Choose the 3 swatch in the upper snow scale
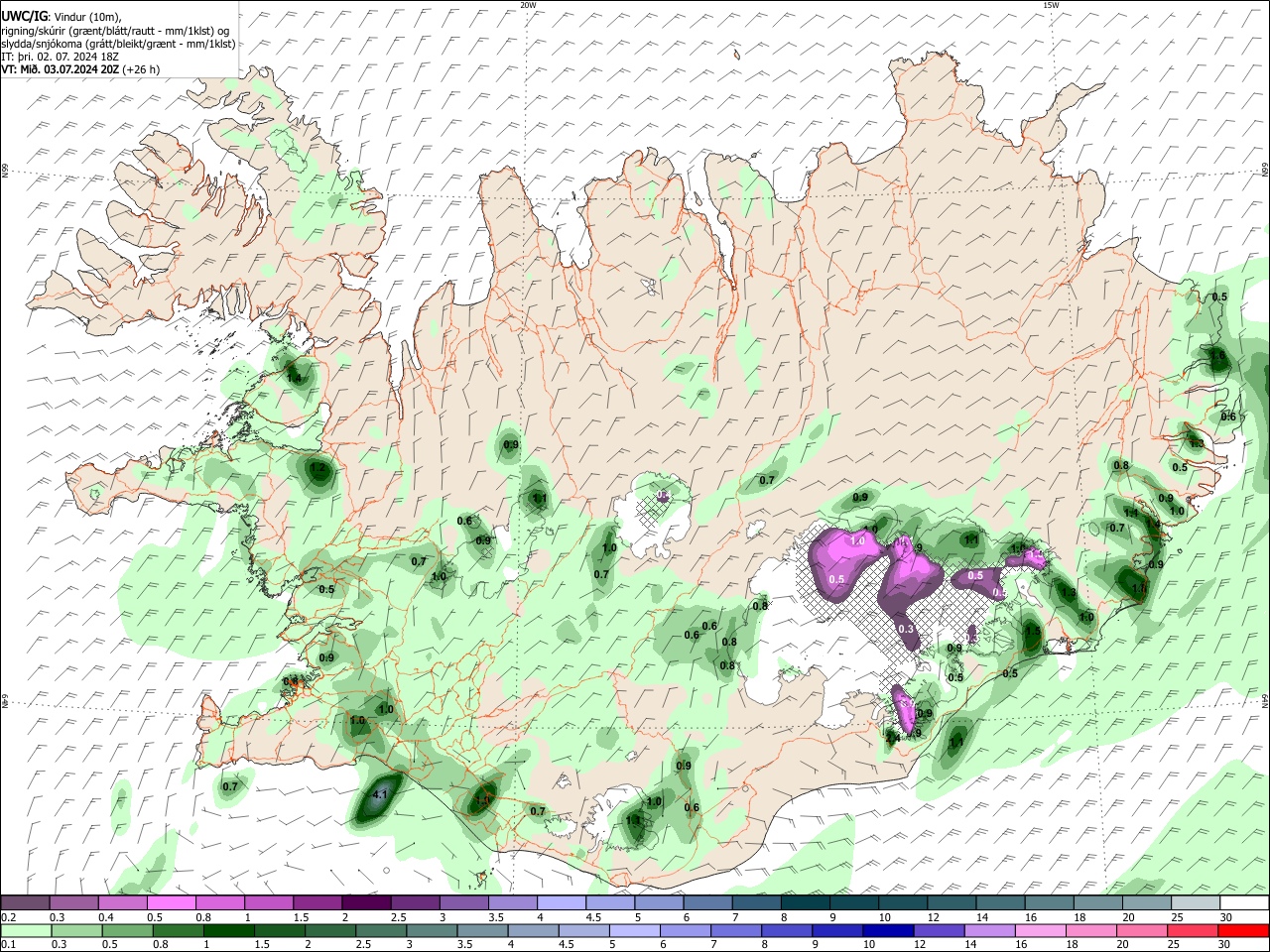 point(464,902)
